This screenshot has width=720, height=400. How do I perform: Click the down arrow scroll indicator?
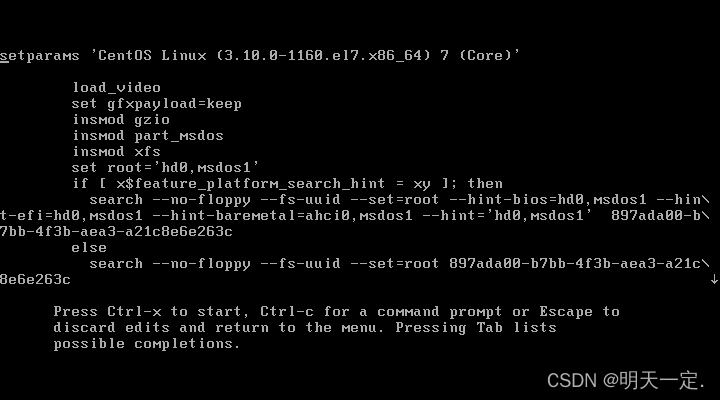(714, 279)
